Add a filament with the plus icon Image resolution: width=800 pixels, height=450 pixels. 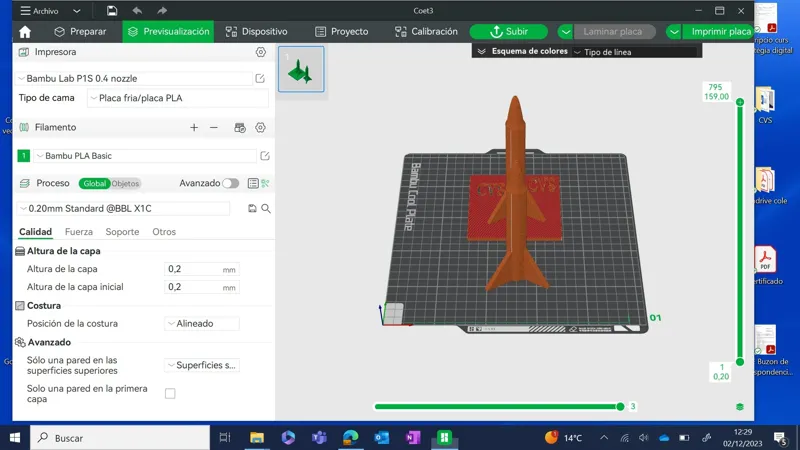(194, 128)
